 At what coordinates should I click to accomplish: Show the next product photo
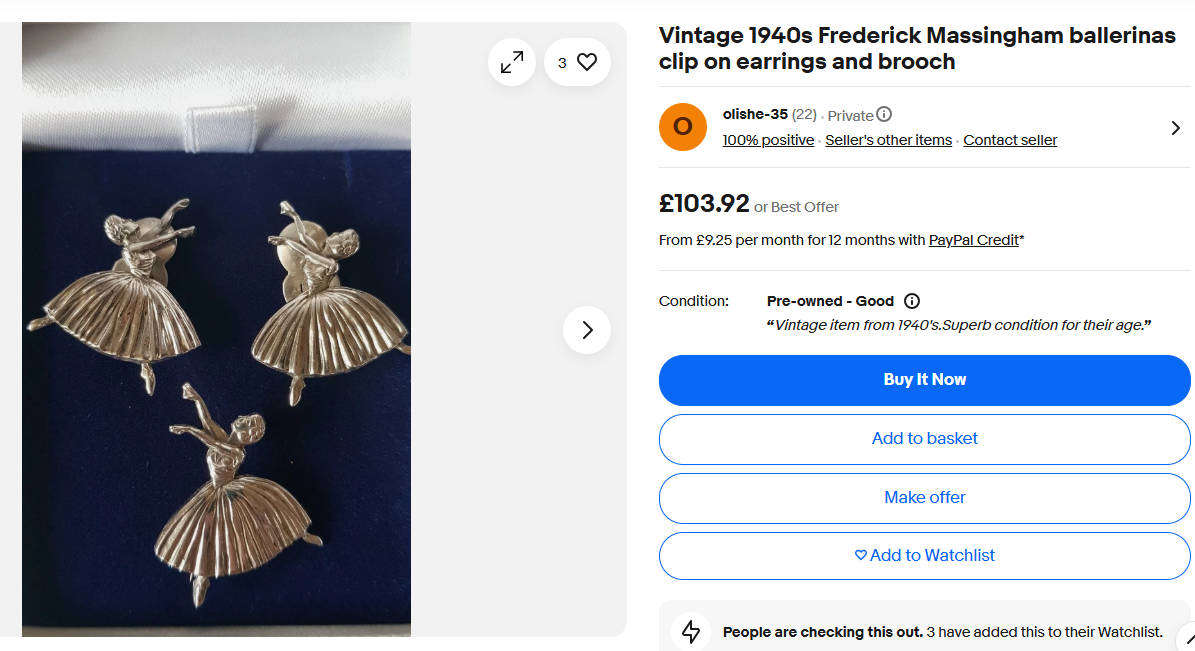click(586, 330)
